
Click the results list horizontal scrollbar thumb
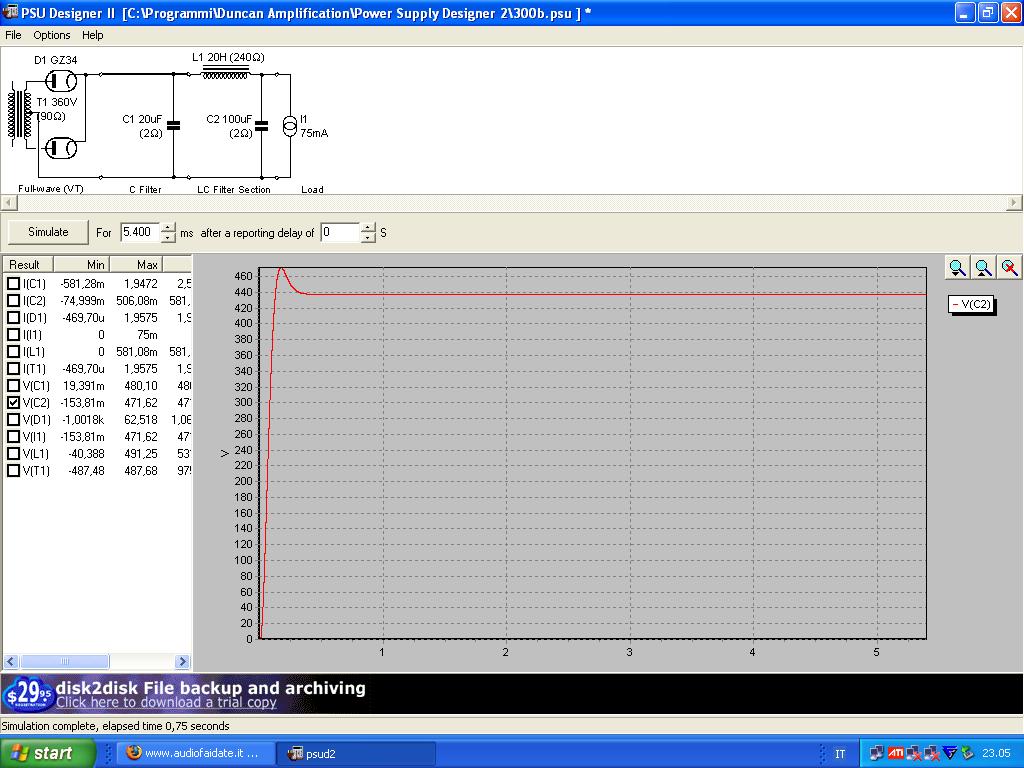(x=64, y=662)
